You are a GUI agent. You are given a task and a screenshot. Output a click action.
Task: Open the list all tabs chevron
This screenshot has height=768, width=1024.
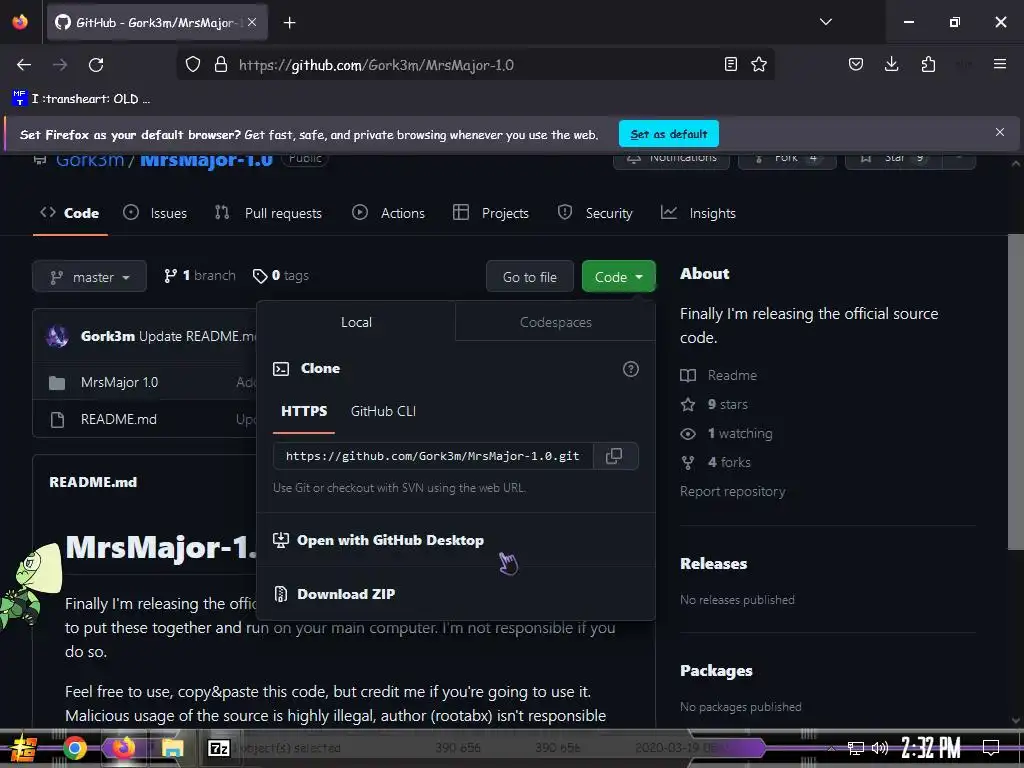click(x=825, y=22)
